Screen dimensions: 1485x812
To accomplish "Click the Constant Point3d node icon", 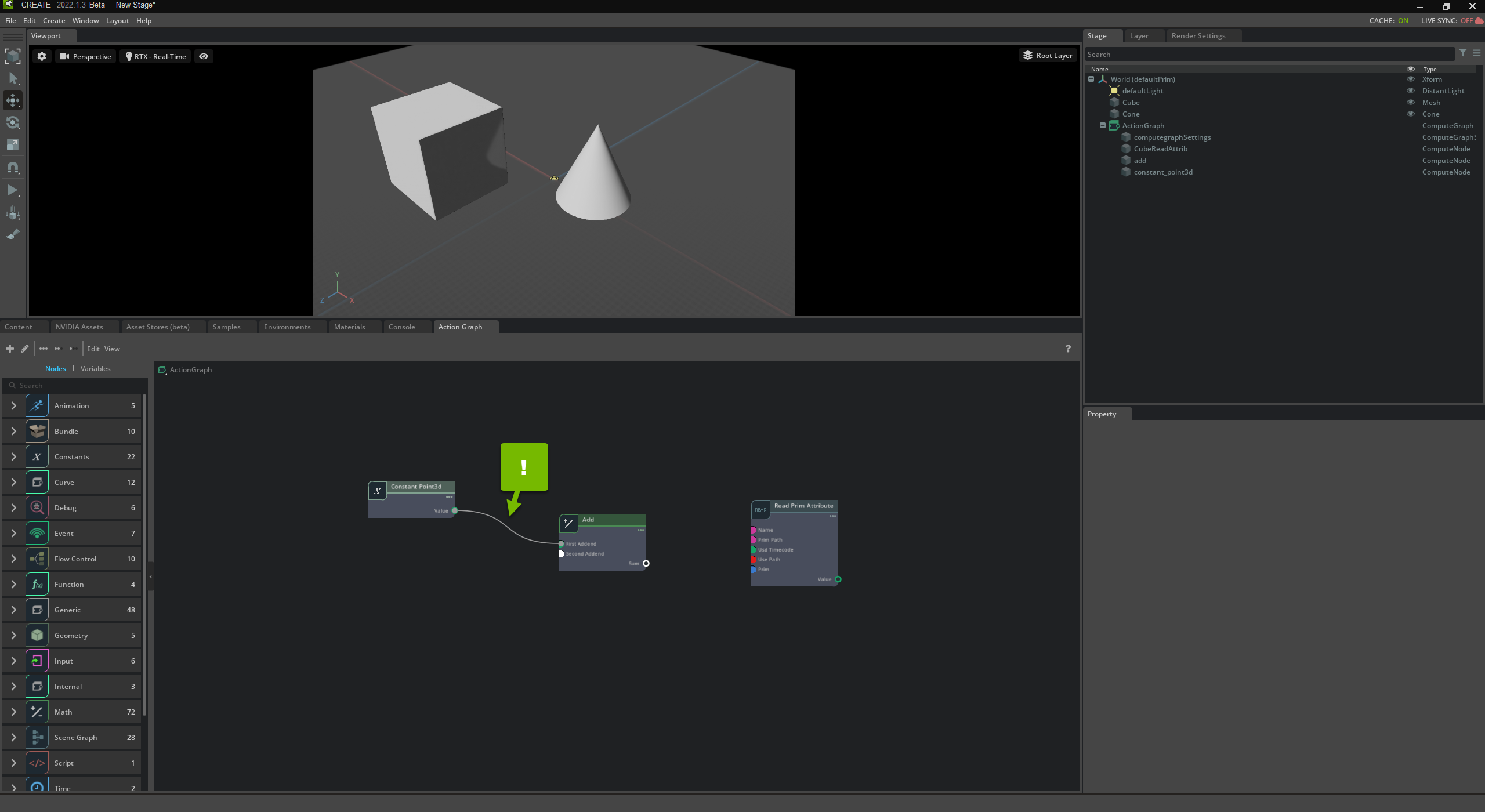I will click(x=378, y=491).
